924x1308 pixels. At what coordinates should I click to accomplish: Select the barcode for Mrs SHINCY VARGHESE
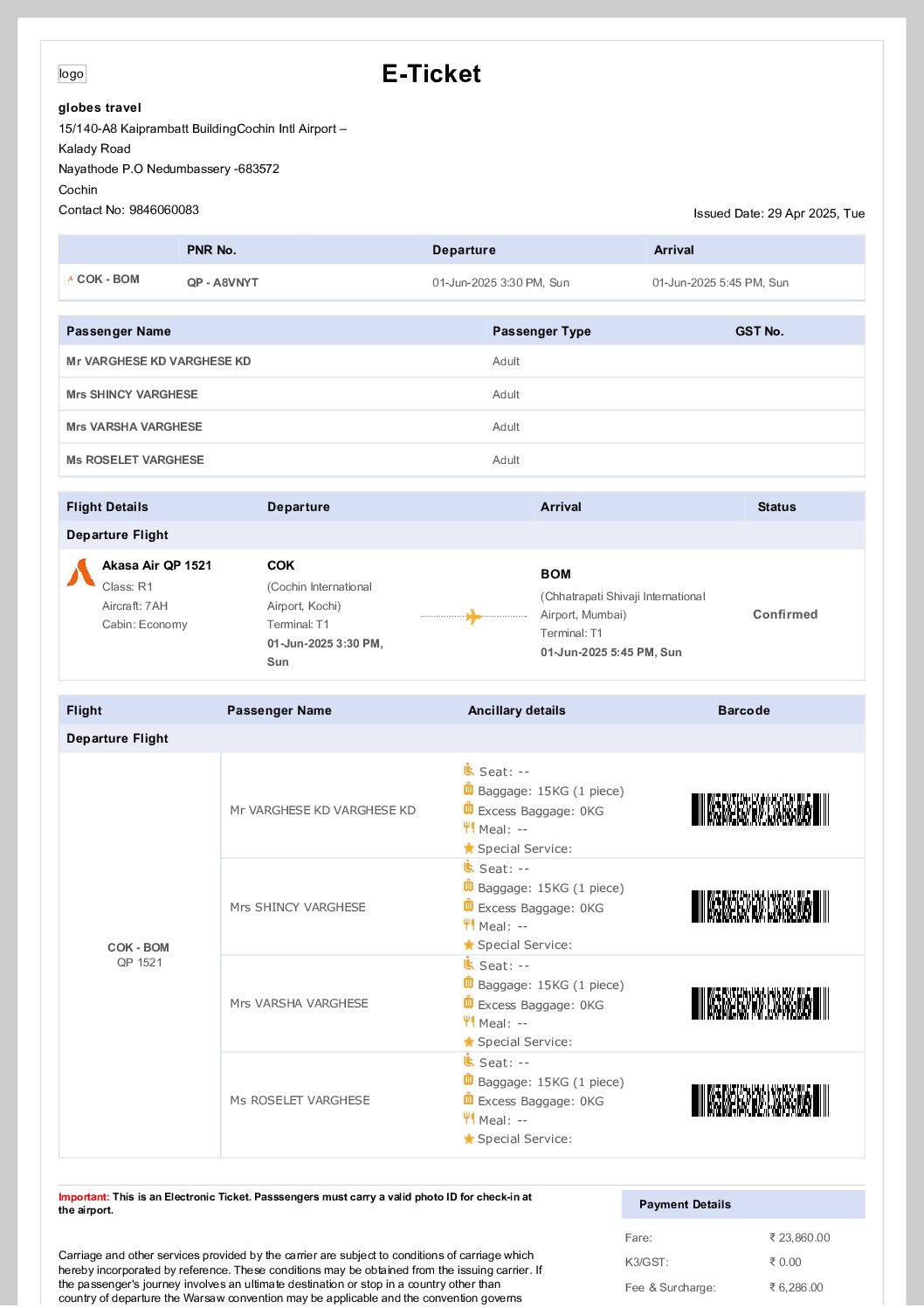pos(759,907)
